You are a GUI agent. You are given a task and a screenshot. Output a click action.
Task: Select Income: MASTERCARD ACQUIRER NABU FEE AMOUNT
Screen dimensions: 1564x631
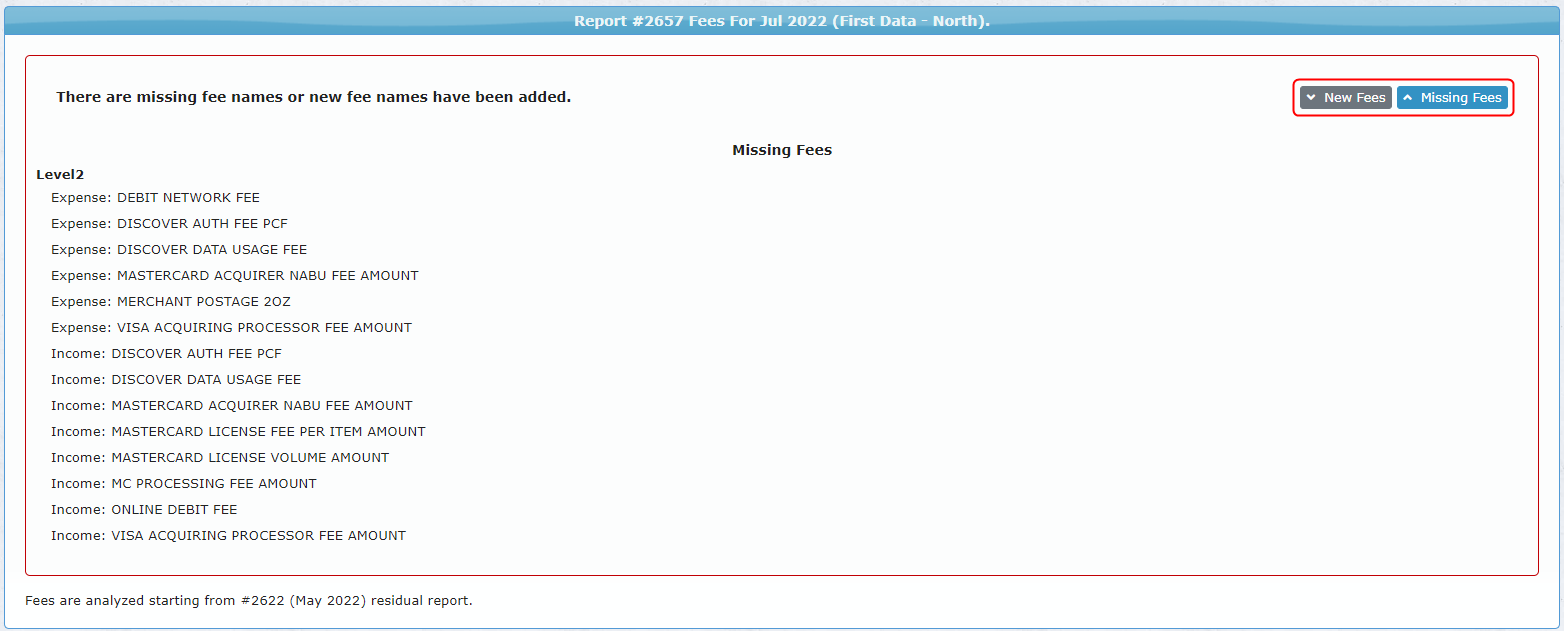232,406
